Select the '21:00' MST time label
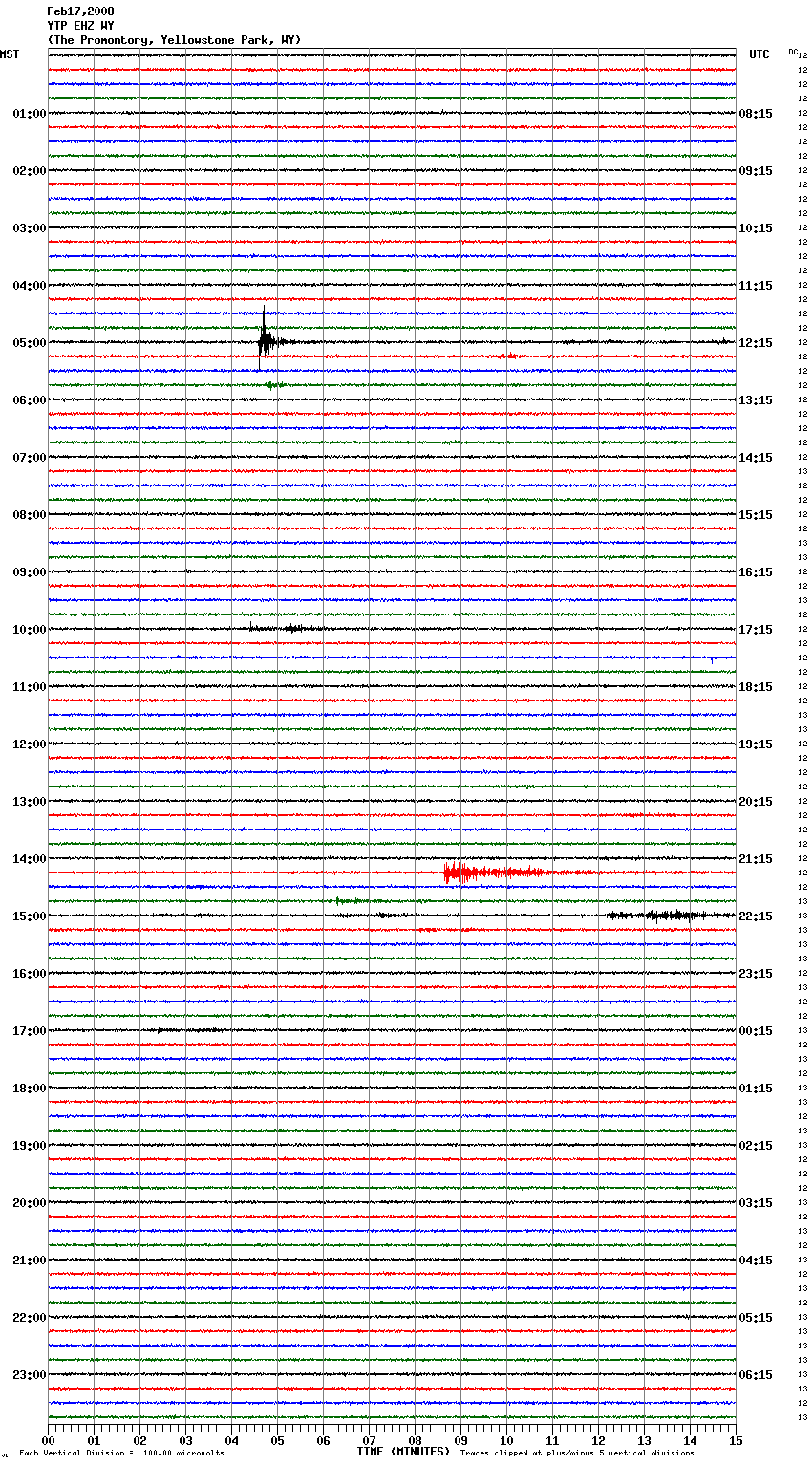This screenshot has height=1466, width=812. click(x=30, y=1261)
